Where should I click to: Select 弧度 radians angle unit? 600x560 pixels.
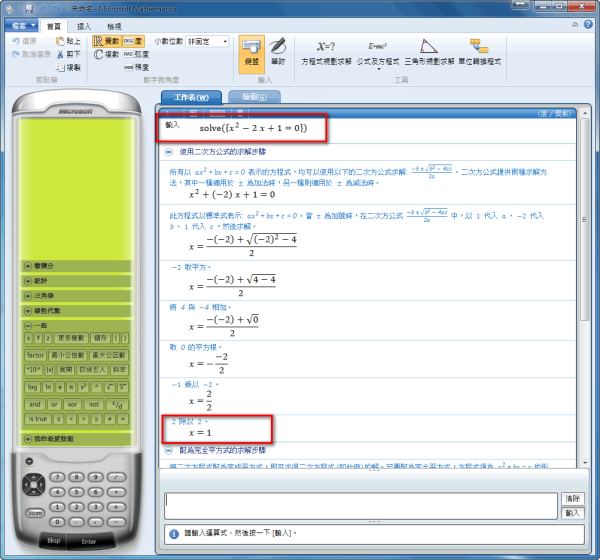[136, 54]
